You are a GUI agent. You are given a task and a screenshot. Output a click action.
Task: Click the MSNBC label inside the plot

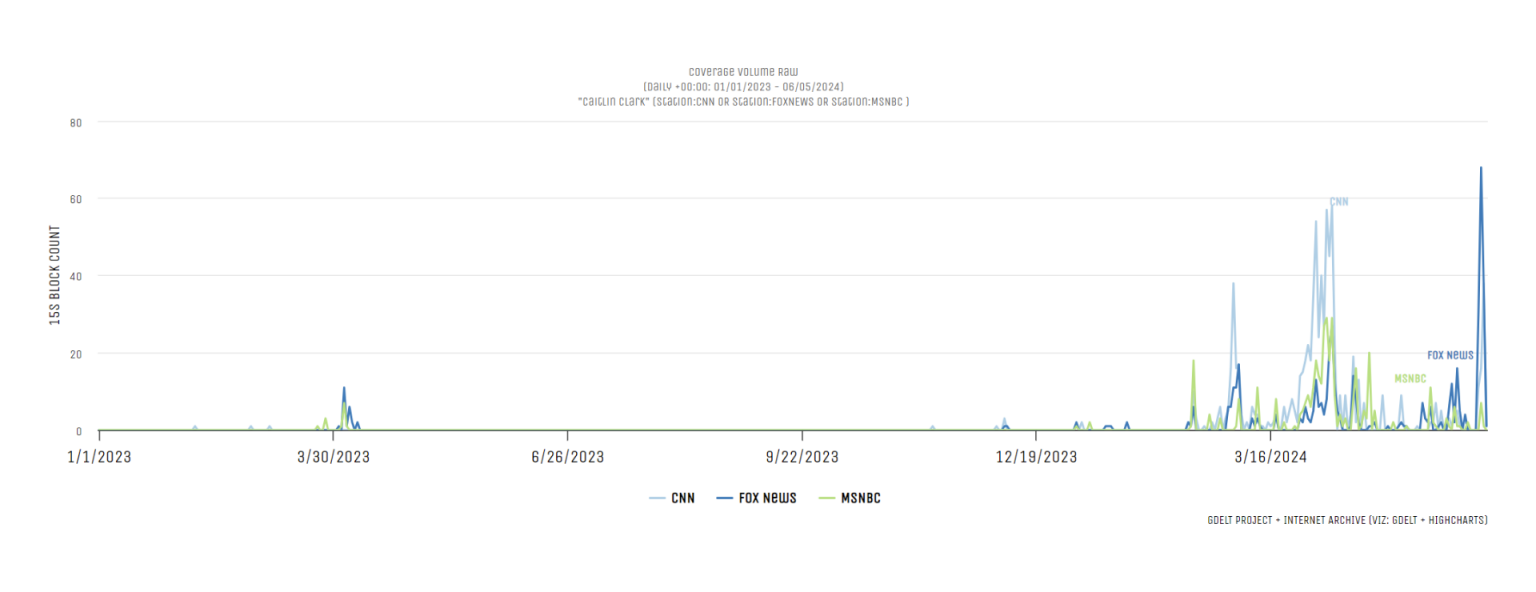[1410, 379]
